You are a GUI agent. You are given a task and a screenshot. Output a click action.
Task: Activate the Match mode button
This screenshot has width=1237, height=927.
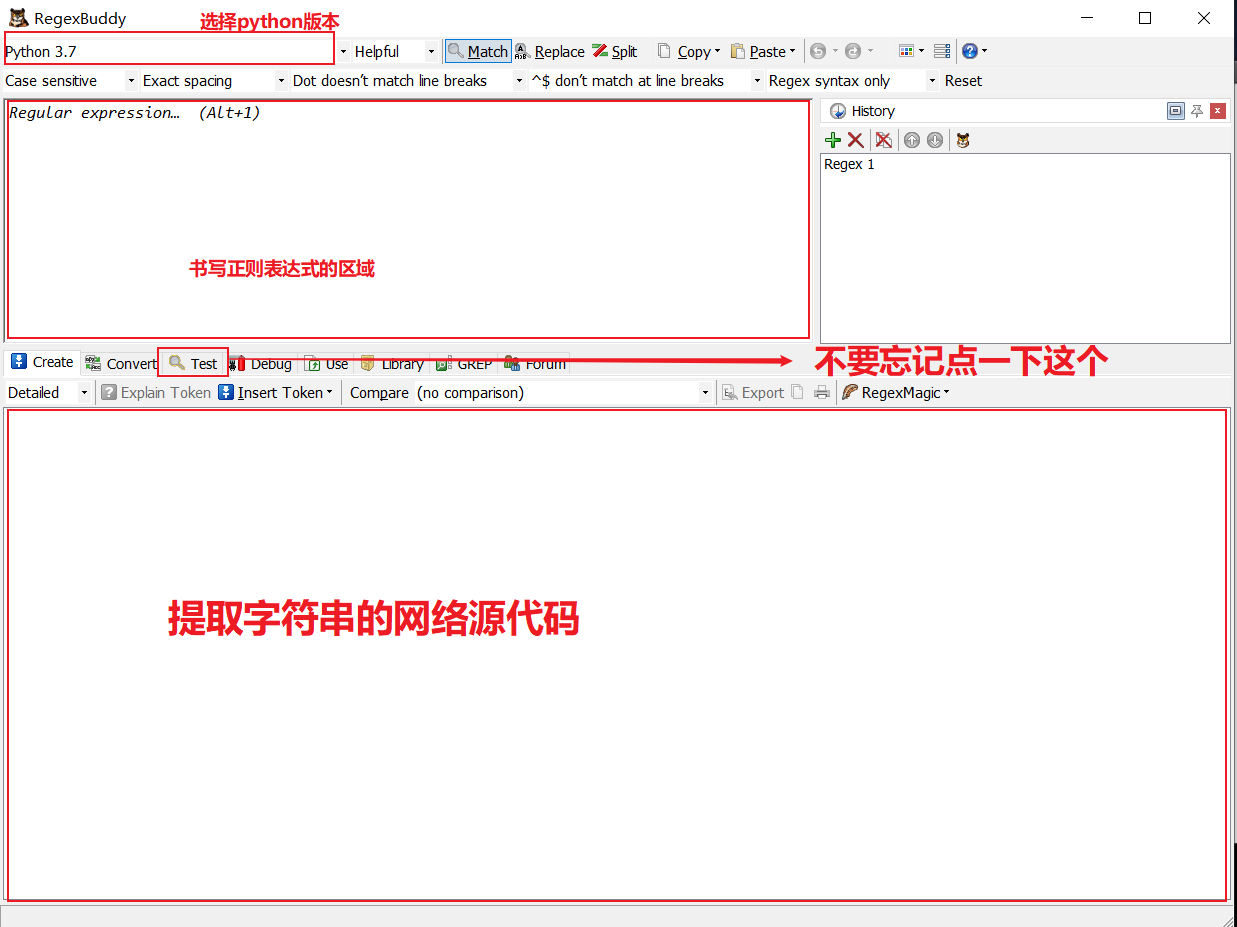click(478, 51)
